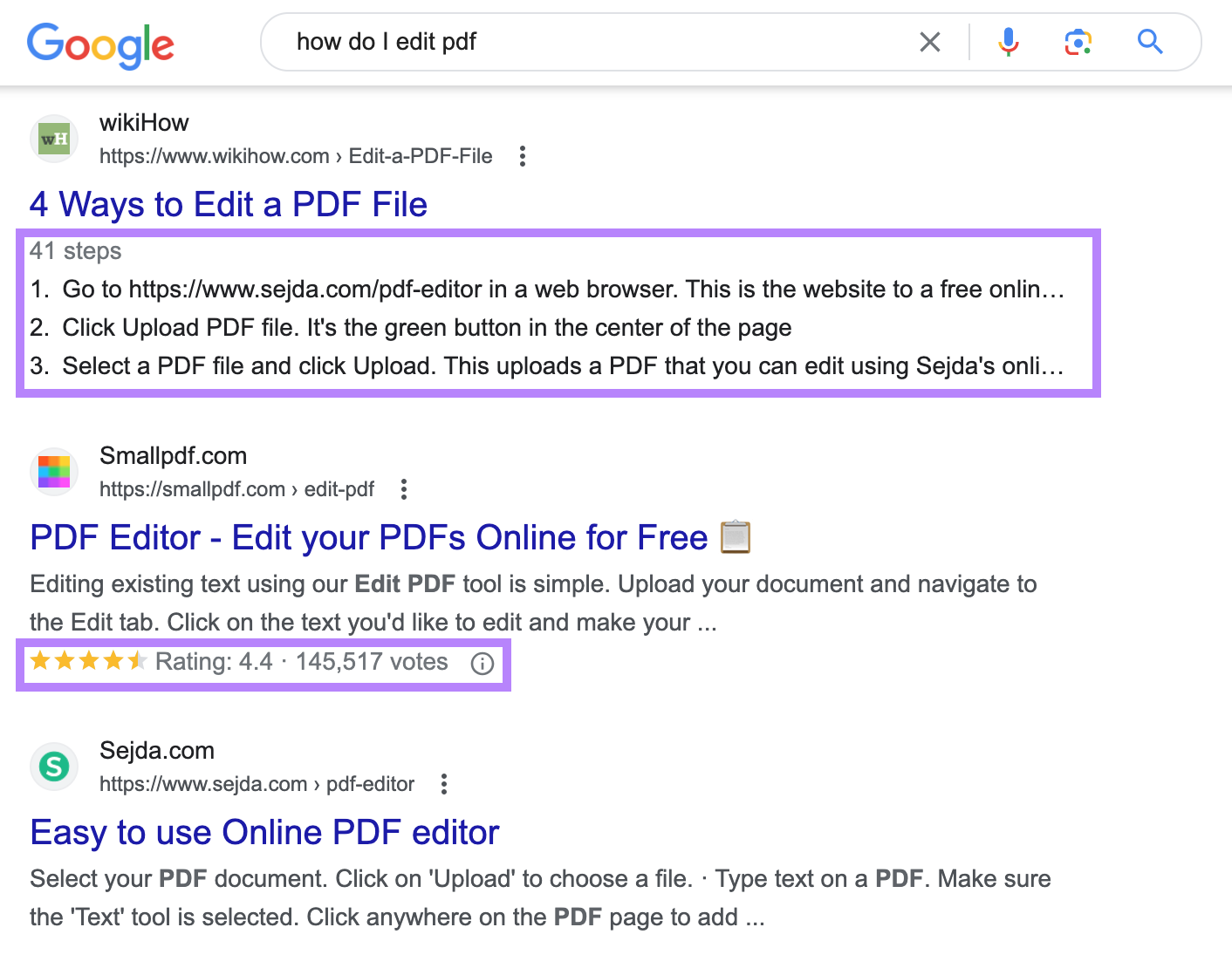Open Google Lens image search

[1078, 41]
